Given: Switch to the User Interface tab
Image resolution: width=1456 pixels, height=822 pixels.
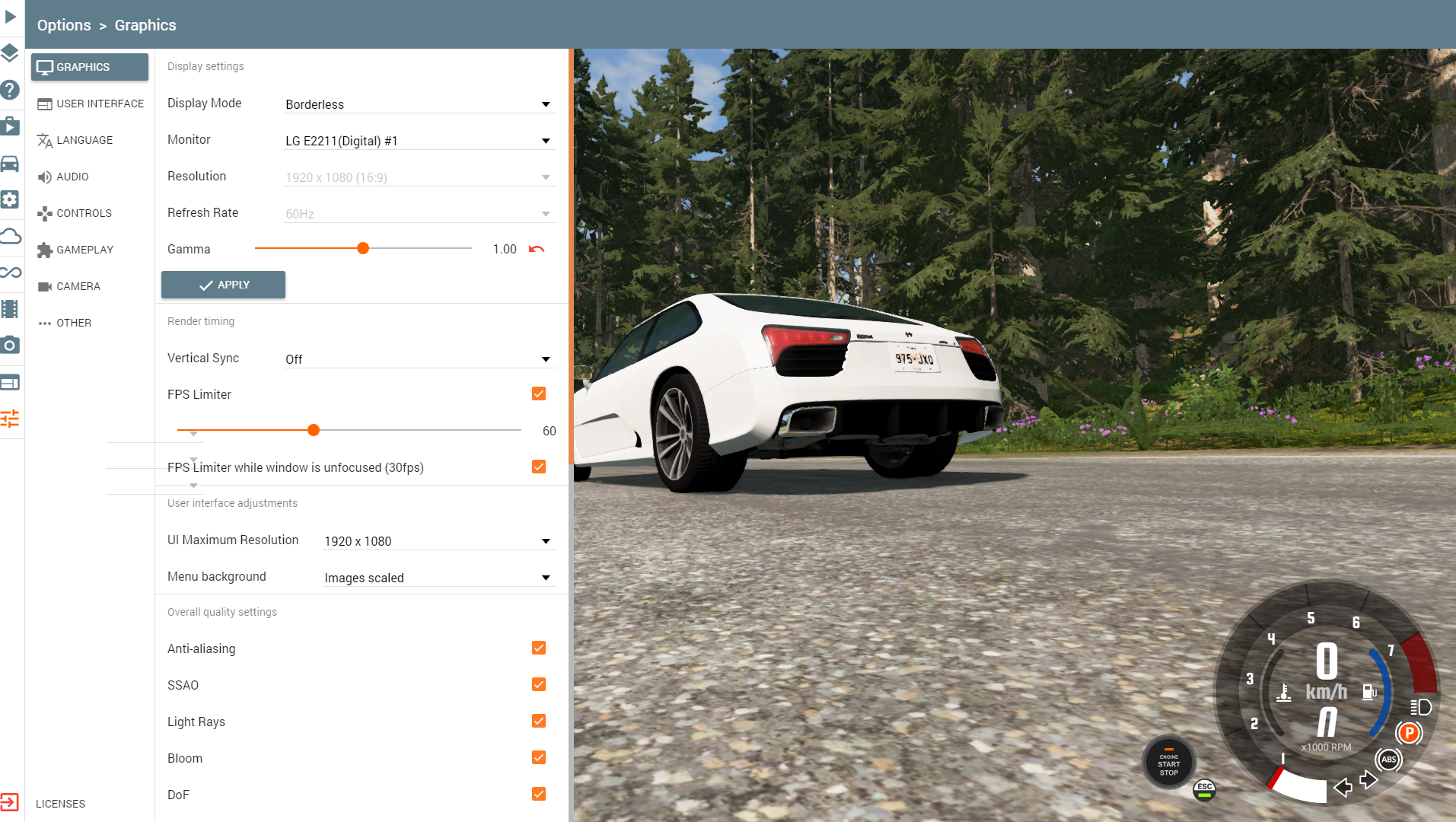Looking at the screenshot, I should tap(90, 104).
